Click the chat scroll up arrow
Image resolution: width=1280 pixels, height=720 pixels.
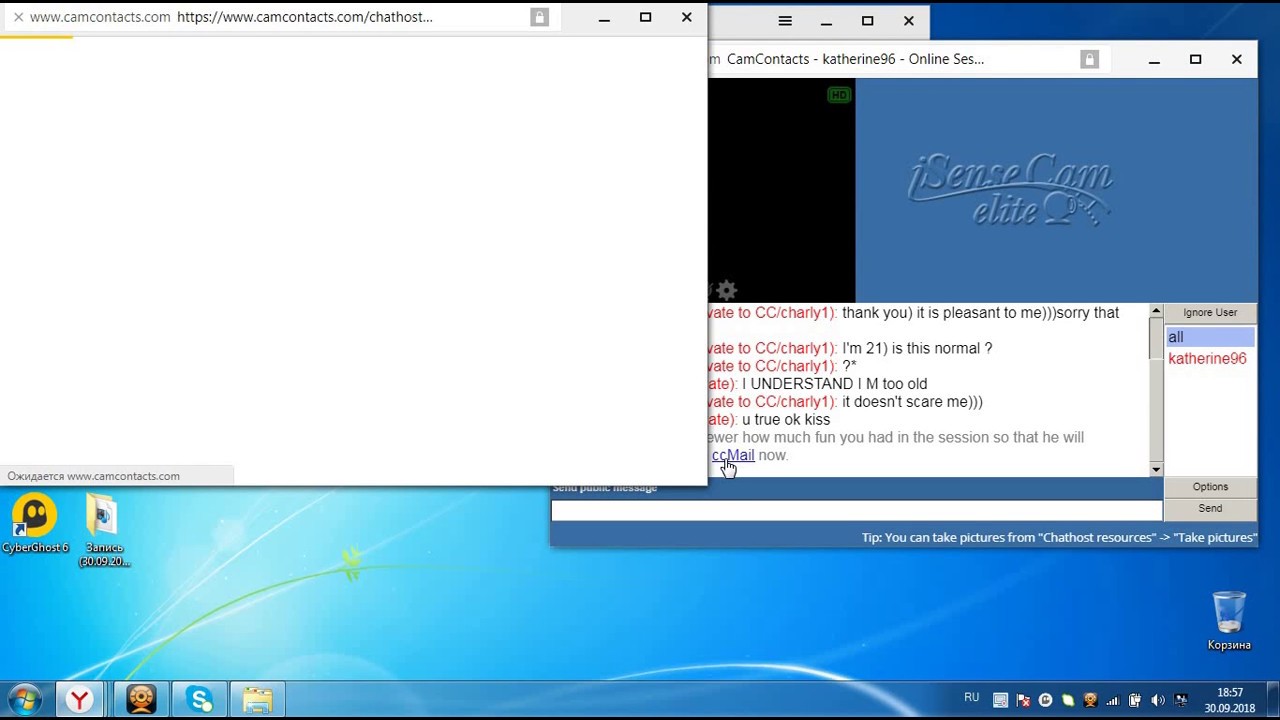tap(1156, 312)
